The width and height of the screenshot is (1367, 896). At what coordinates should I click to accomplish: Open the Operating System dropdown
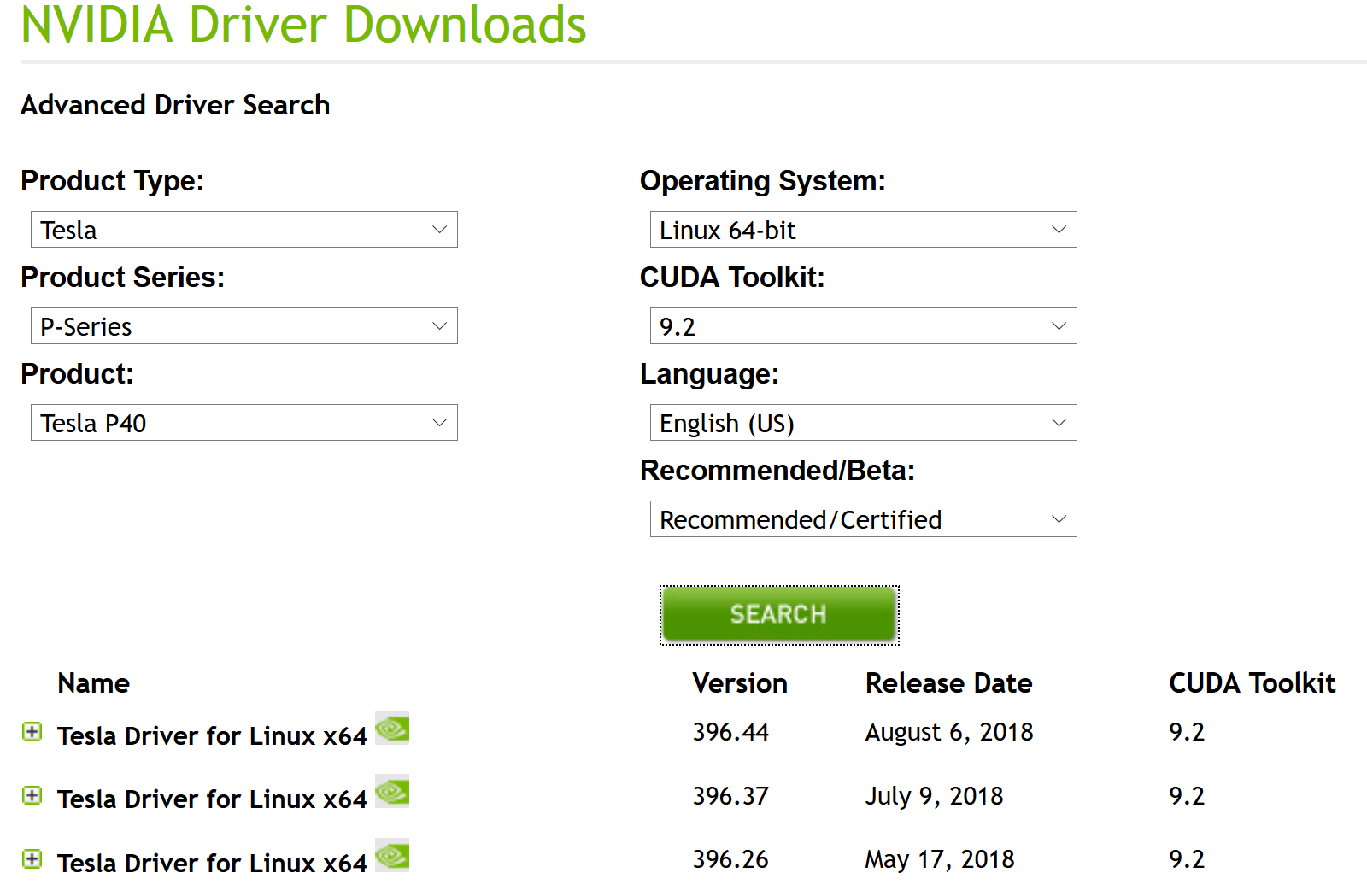[863, 230]
